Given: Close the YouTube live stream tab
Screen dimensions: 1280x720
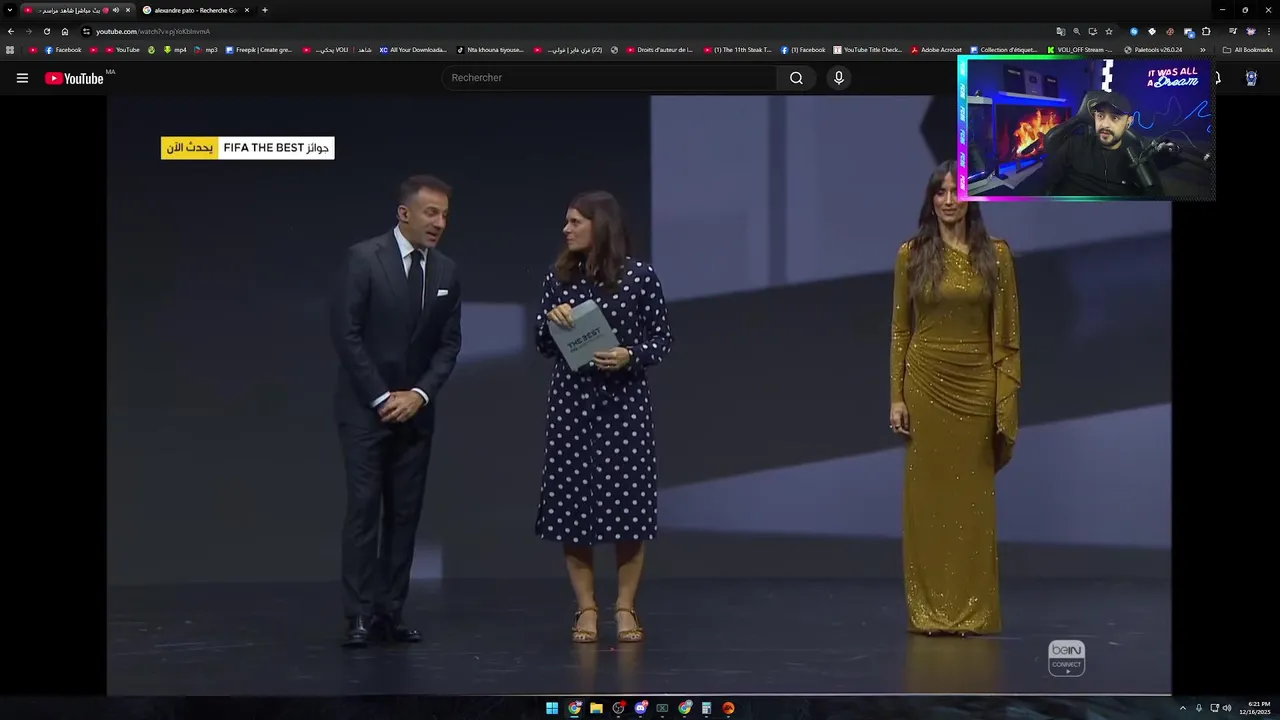Looking at the screenshot, I should (128, 10).
